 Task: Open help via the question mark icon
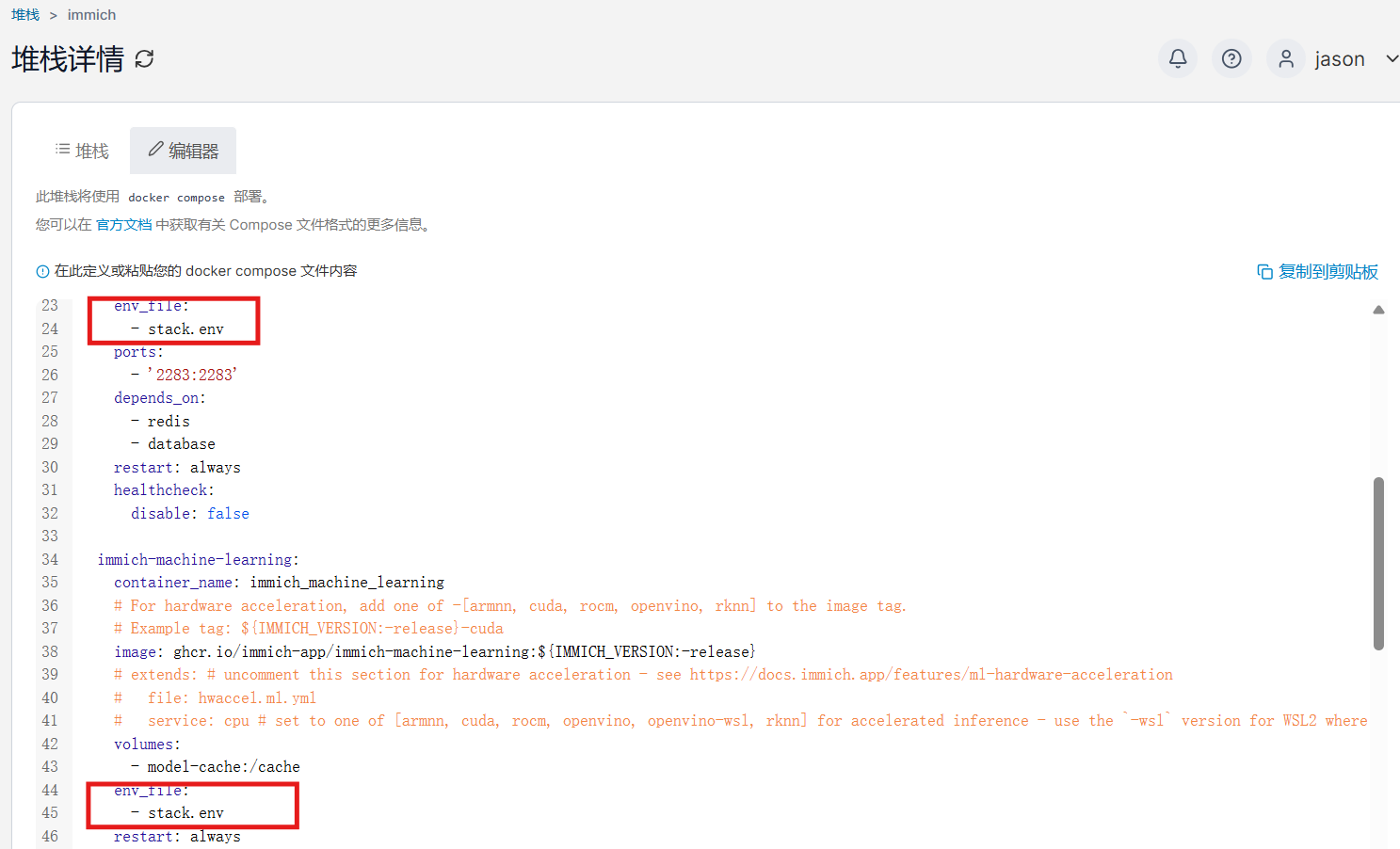click(x=1231, y=59)
